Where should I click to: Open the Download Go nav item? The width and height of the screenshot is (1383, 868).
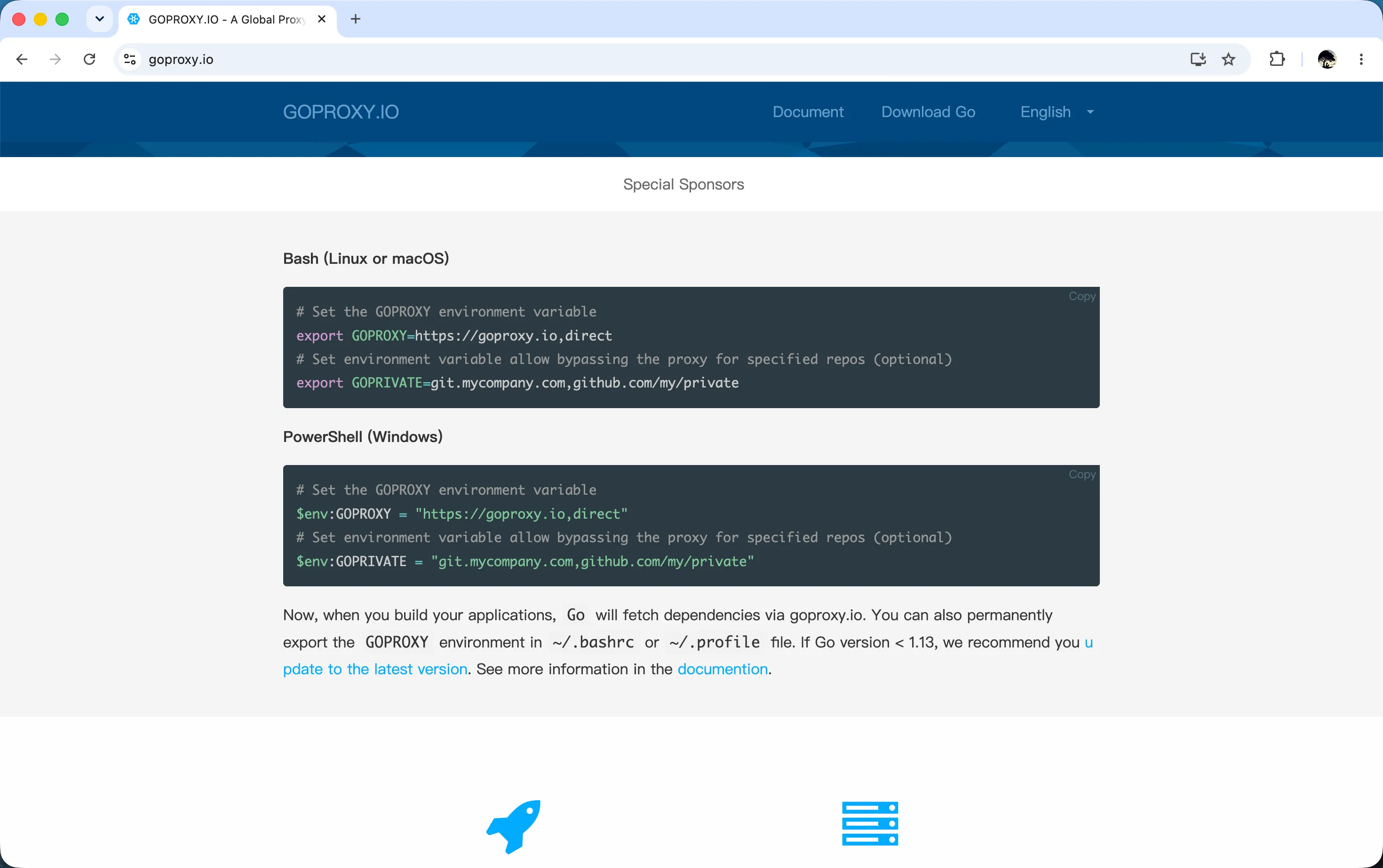point(928,112)
